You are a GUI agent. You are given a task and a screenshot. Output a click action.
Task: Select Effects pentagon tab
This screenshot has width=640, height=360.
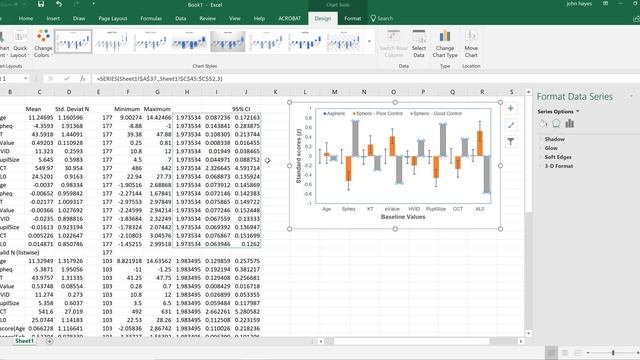[x=556, y=123]
